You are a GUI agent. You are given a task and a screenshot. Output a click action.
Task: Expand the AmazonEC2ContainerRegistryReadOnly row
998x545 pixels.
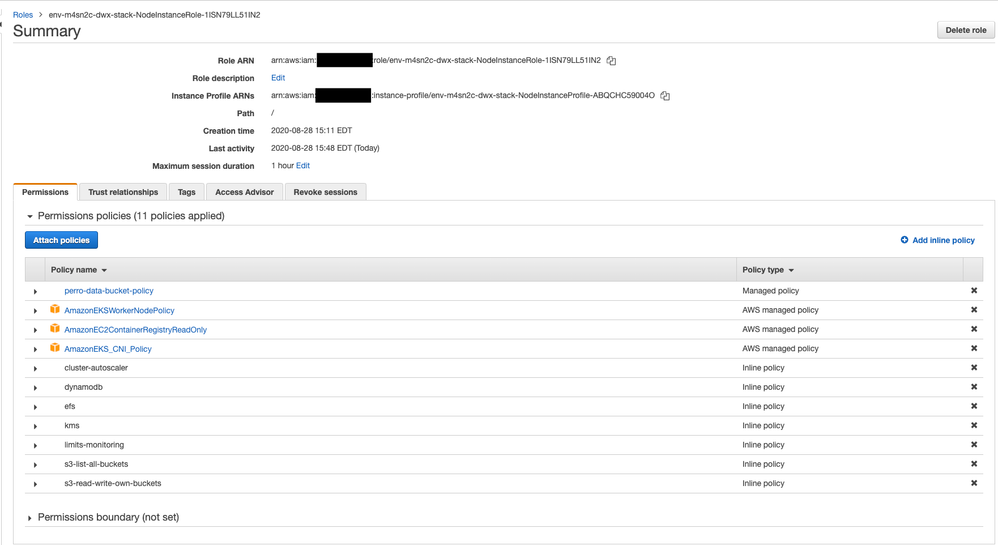coord(36,330)
